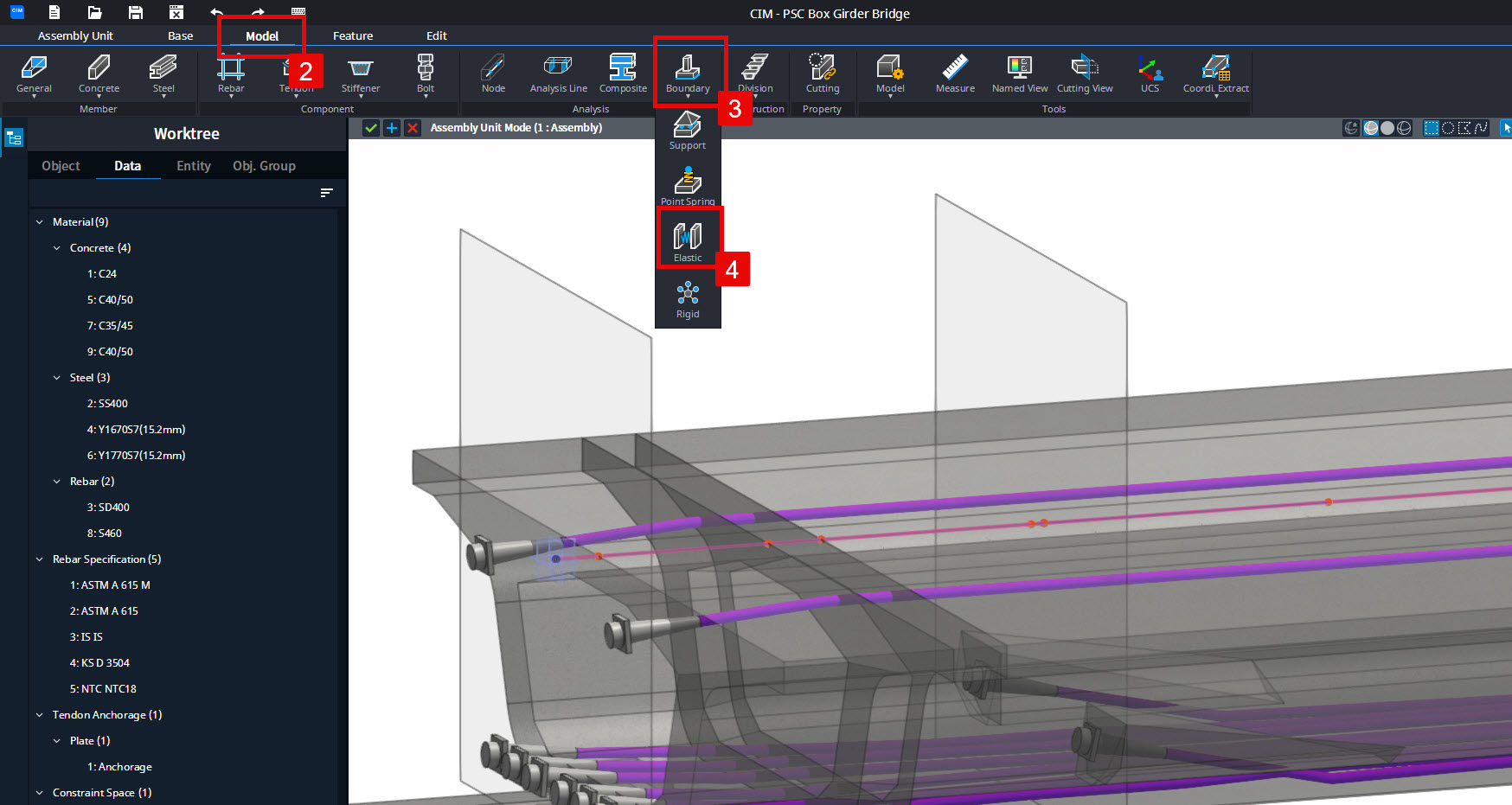1512x805 pixels.
Task: Switch to the Feature ribbon tab
Action: pyautogui.click(x=353, y=35)
